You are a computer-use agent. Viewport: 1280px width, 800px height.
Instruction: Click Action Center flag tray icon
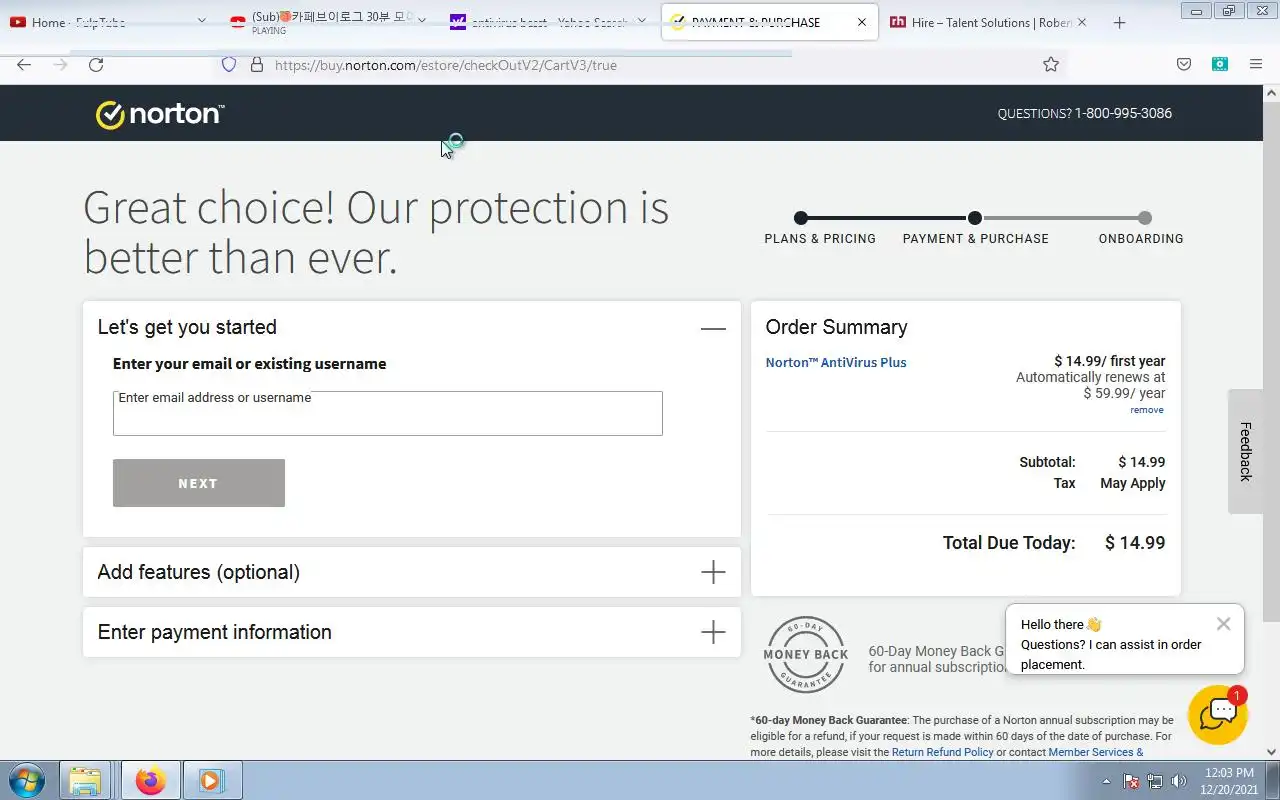1131,781
